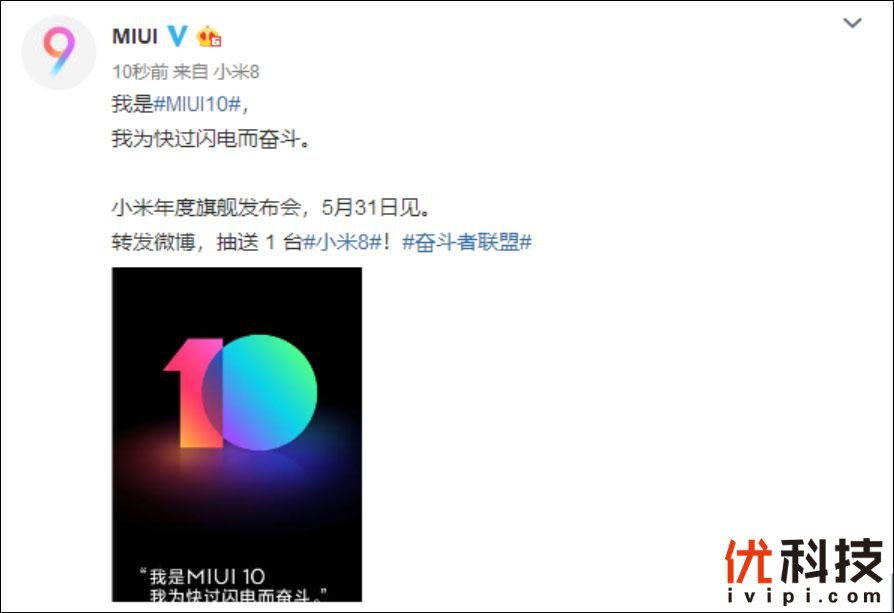Viewport: 894px width, 613px height.
Task: Open the MIUI 9 profile avatar
Action: [59, 52]
